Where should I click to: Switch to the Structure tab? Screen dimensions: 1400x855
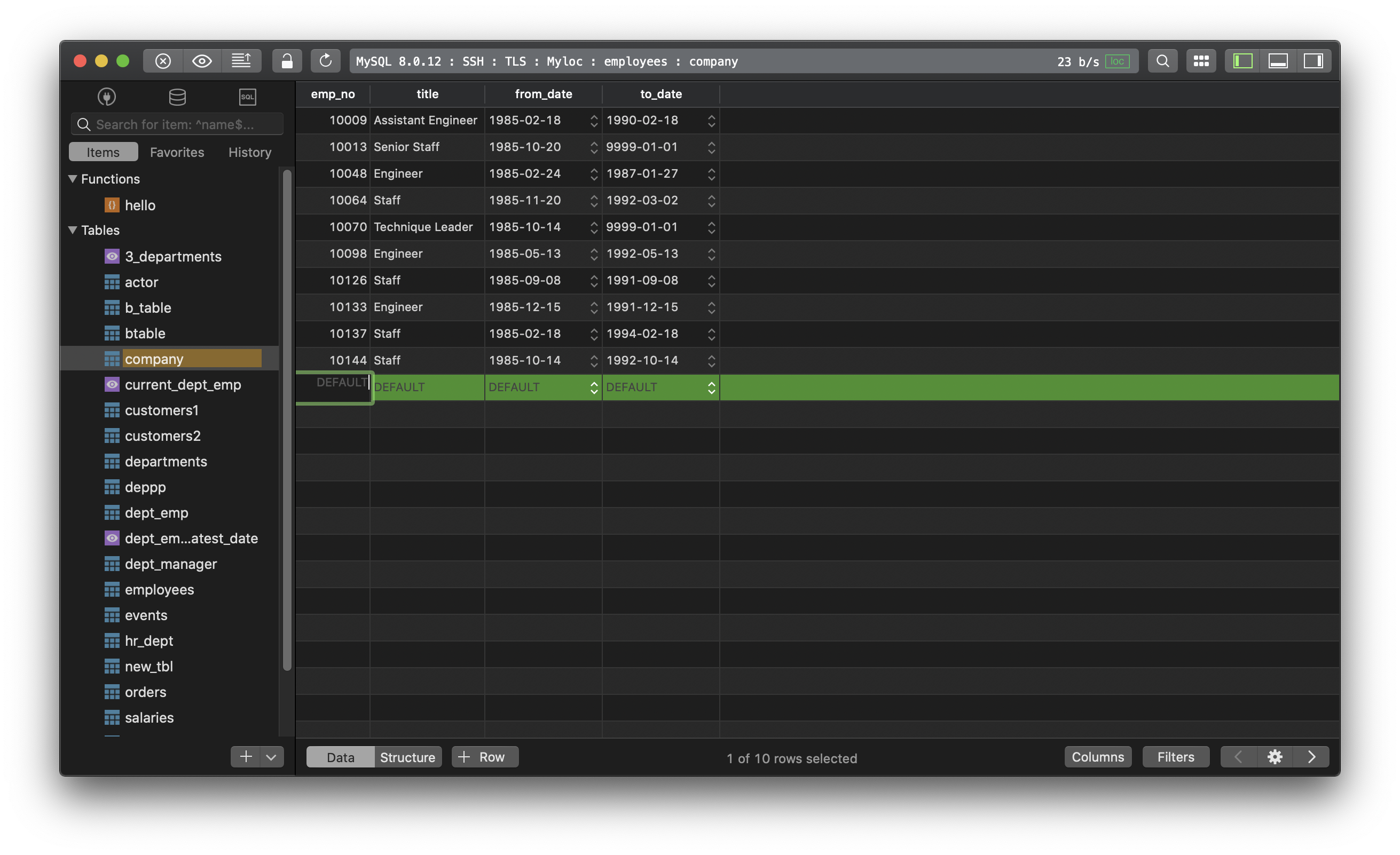[x=407, y=757]
